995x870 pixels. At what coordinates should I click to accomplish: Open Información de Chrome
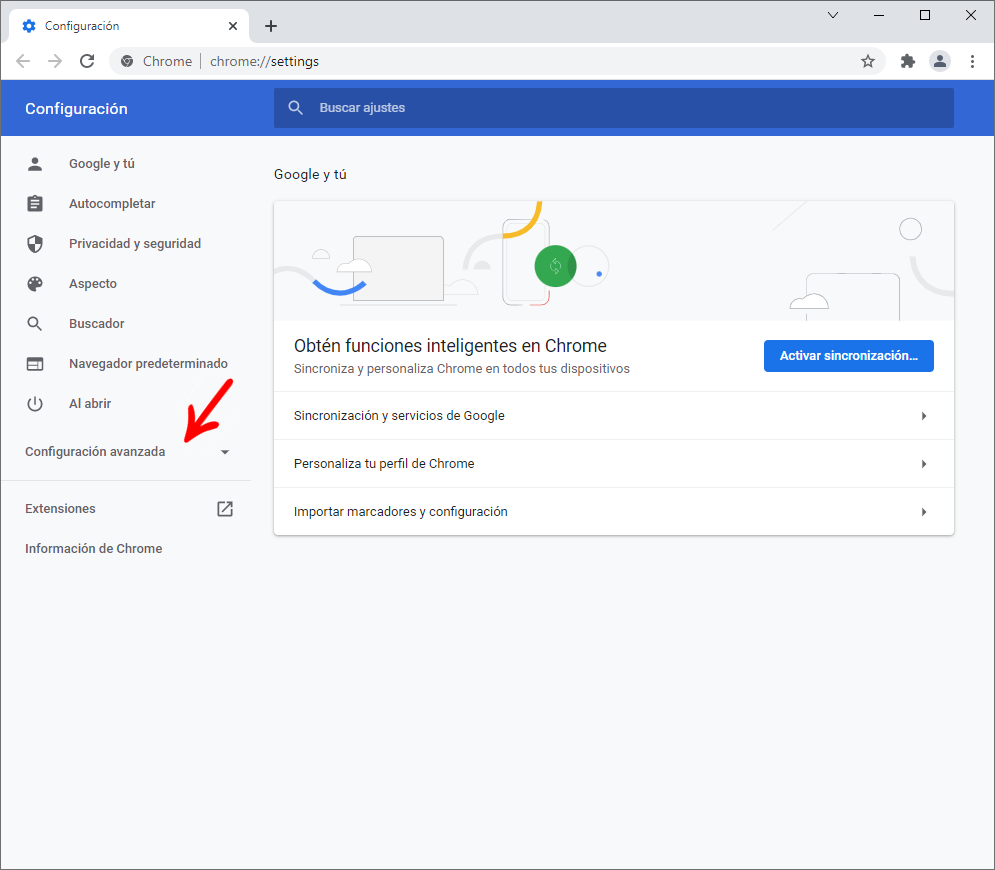pos(94,549)
